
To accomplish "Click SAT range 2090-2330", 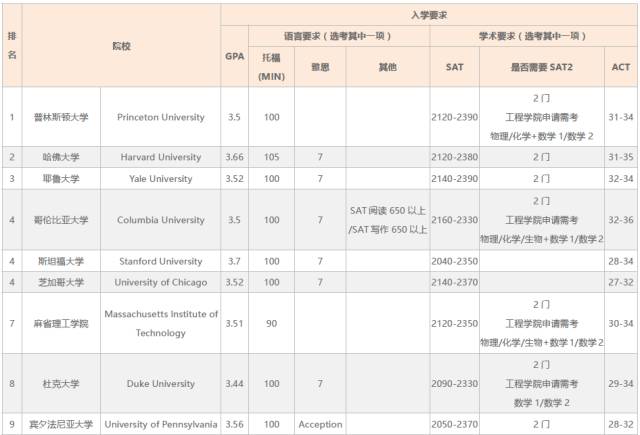I will click(454, 384).
